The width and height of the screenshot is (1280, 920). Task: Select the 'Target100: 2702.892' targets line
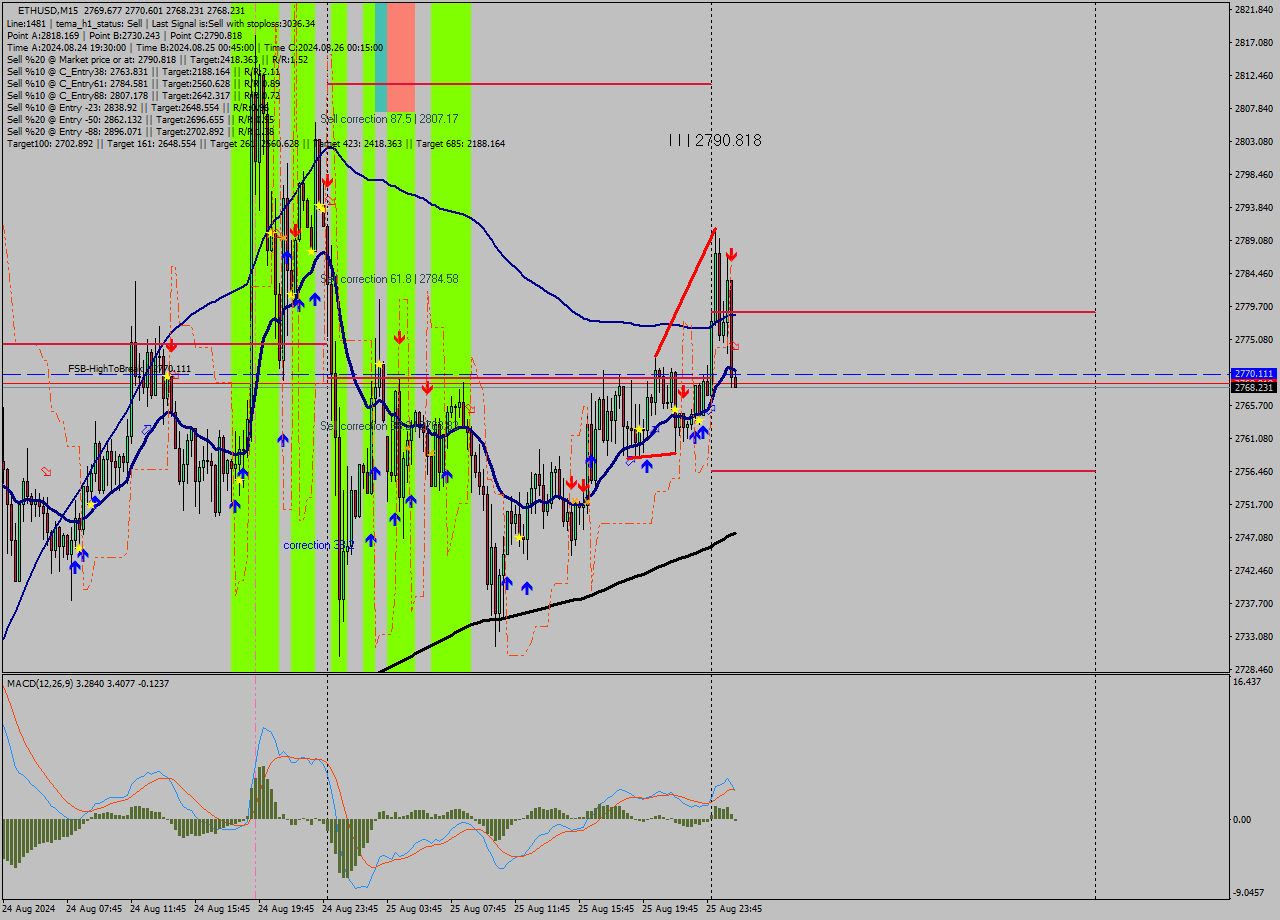(x=255, y=143)
